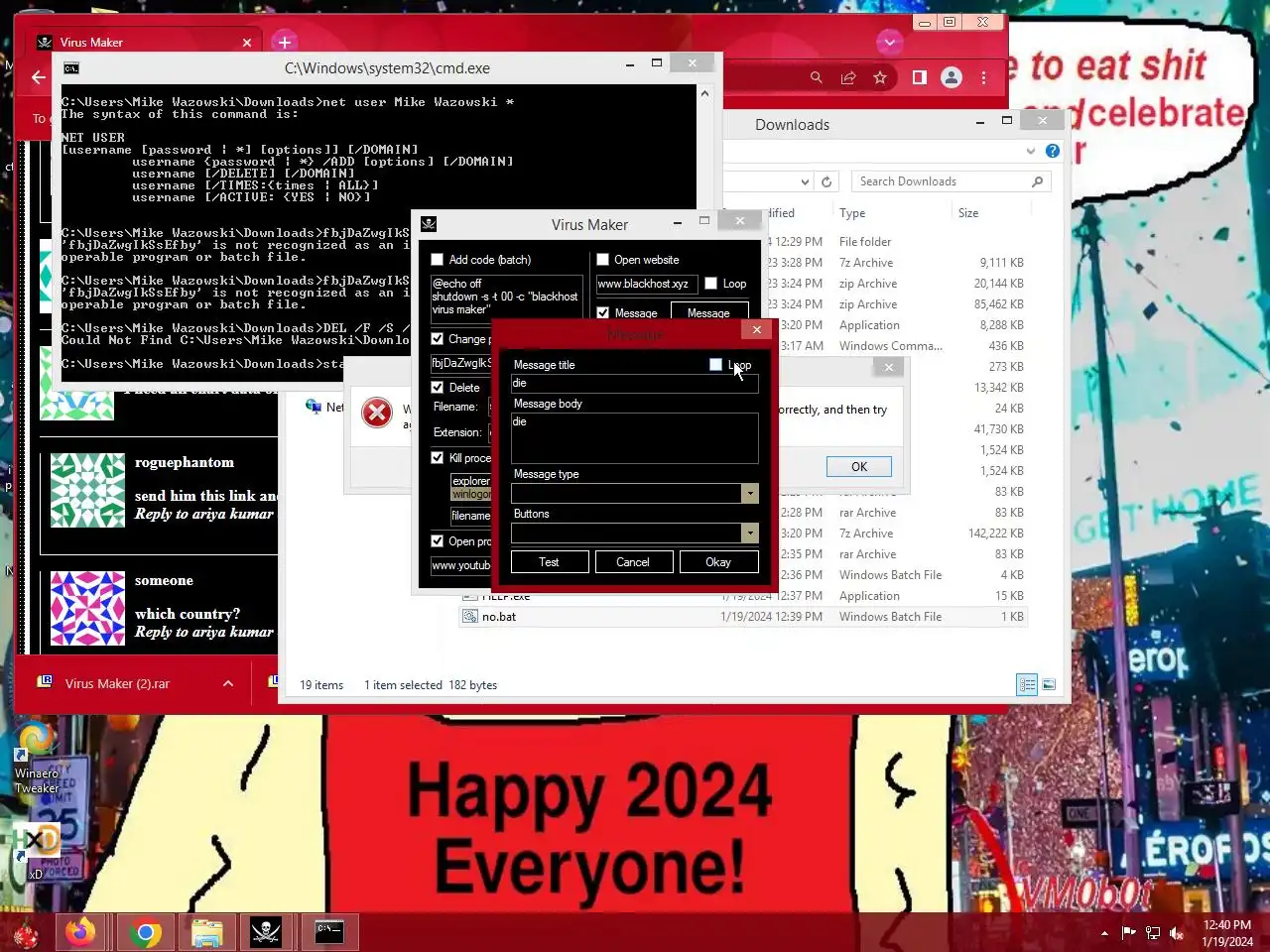1270x952 pixels.
Task: Click the Chrome tab search chevron
Action: click(x=890, y=42)
